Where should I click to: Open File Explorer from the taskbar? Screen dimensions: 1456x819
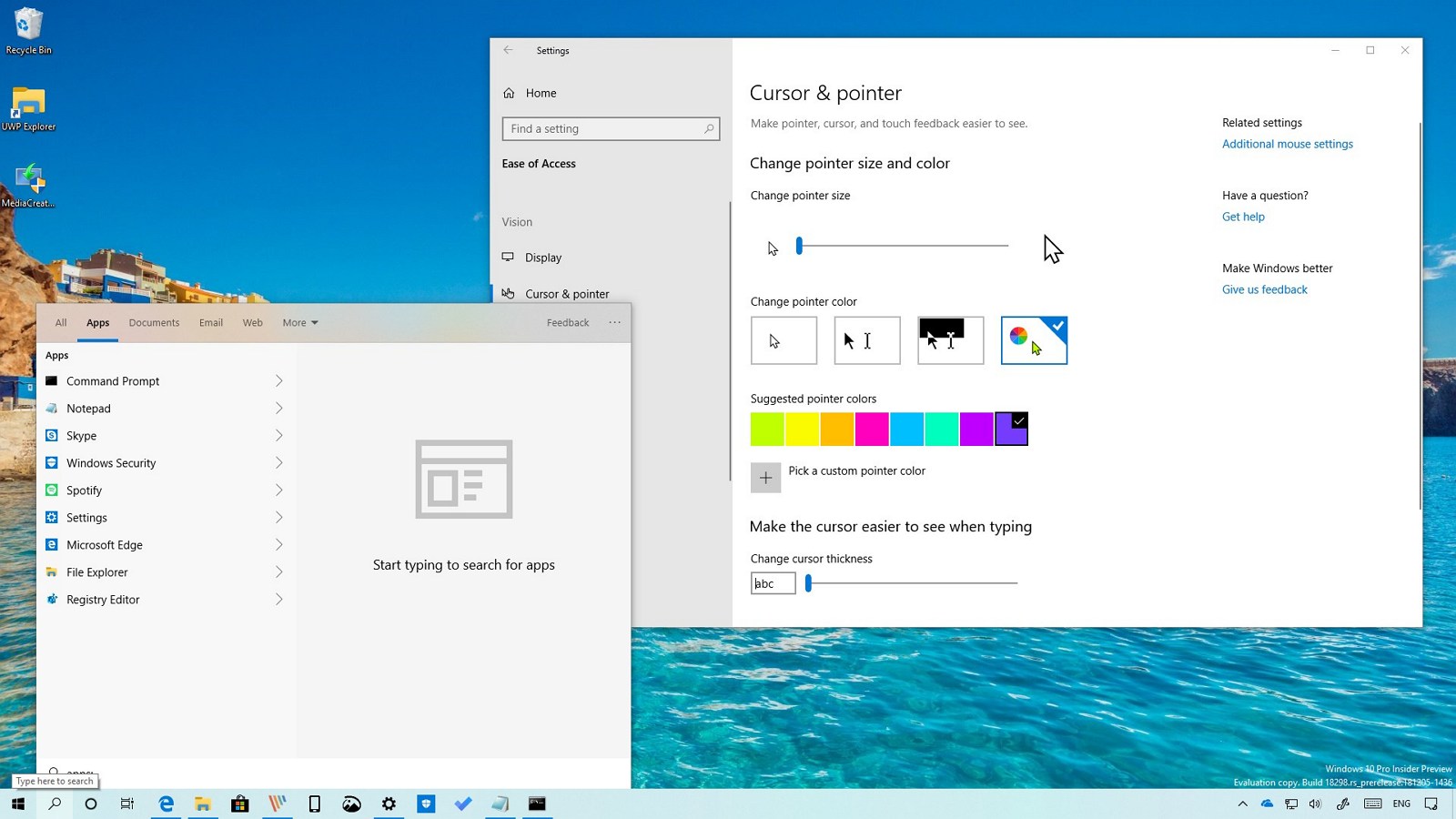pyautogui.click(x=203, y=804)
